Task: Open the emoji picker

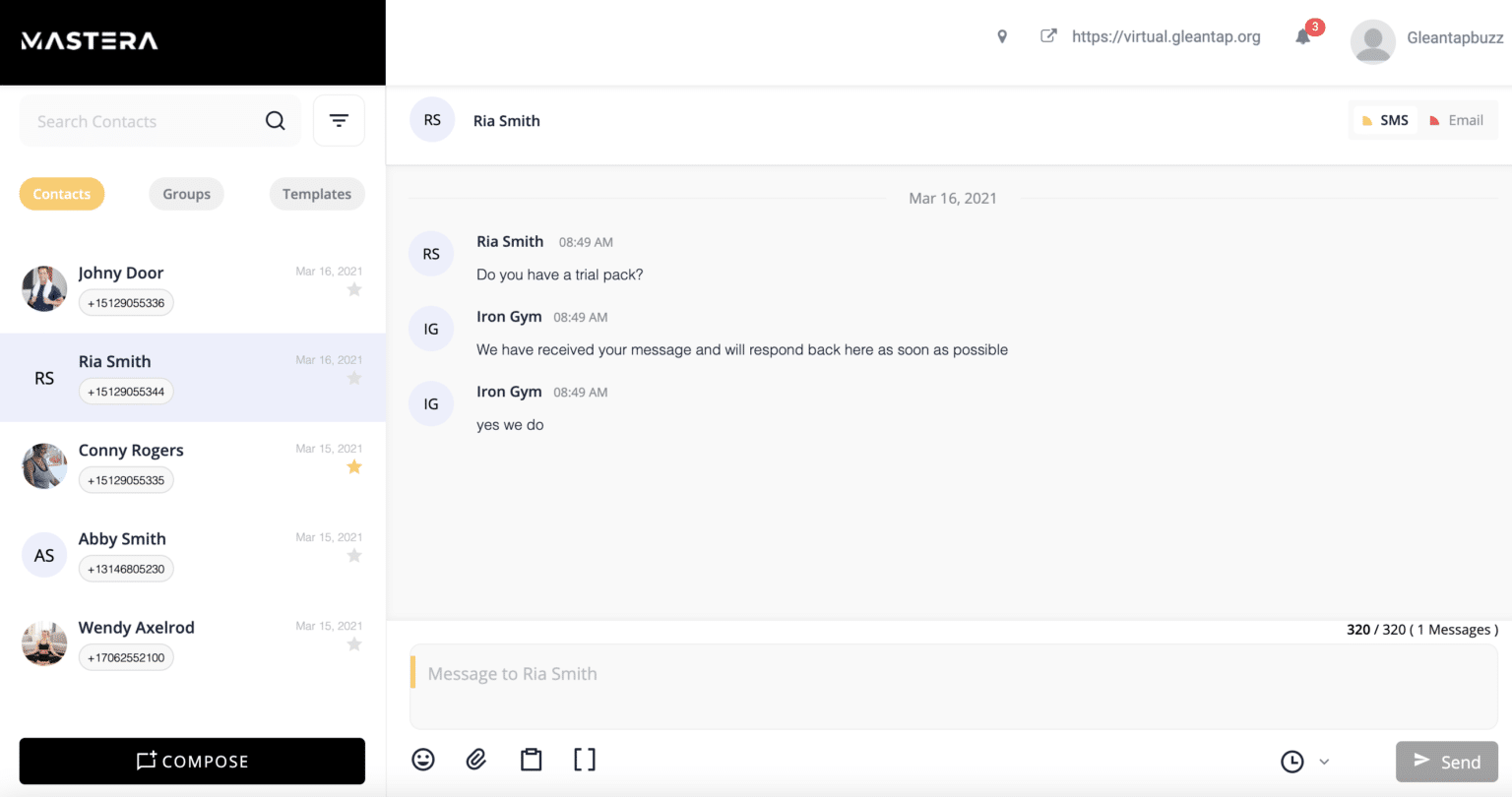Action: 423,759
